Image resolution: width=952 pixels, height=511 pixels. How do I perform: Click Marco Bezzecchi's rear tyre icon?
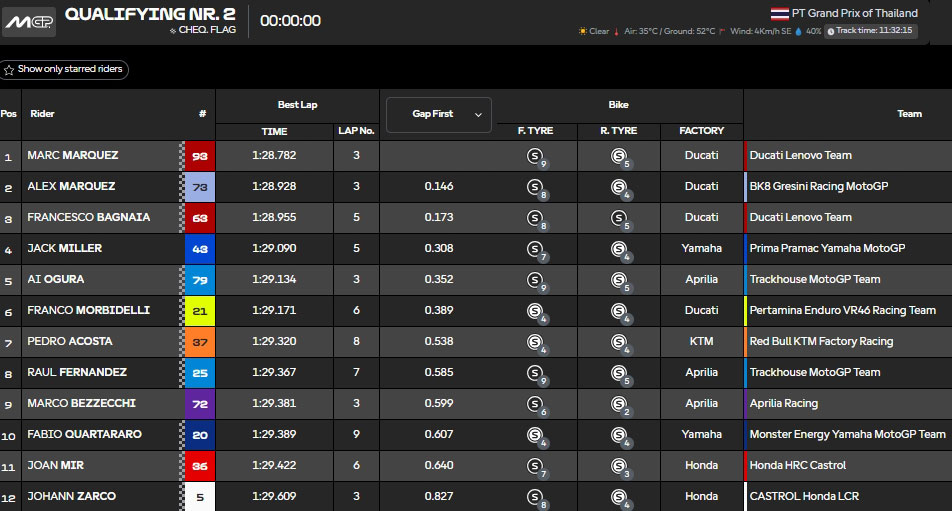(x=620, y=404)
